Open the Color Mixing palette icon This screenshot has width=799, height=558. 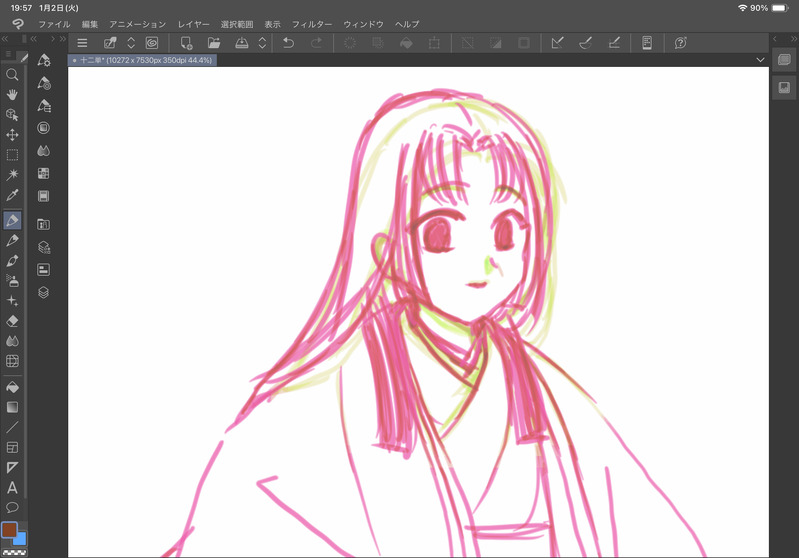click(x=44, y=151)
